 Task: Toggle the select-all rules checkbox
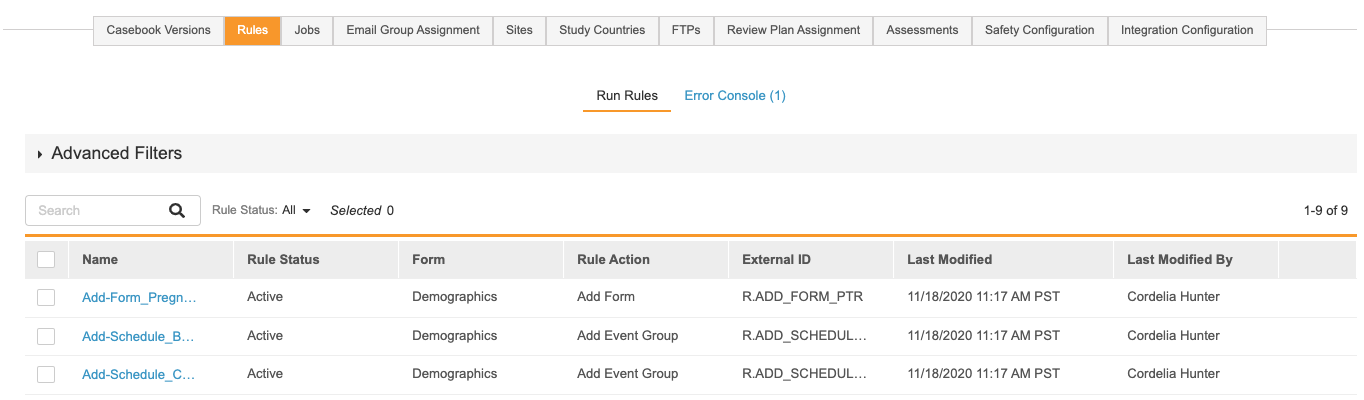(x=46, y=259)
